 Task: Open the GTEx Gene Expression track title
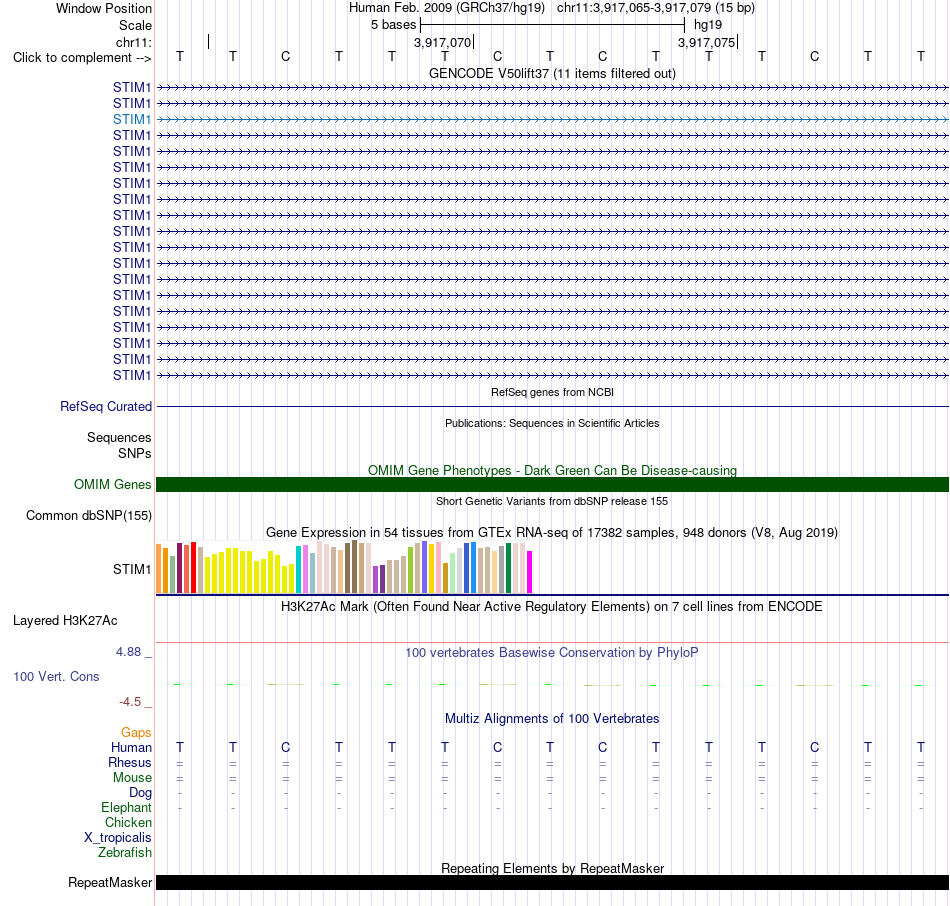pos(552,533)
